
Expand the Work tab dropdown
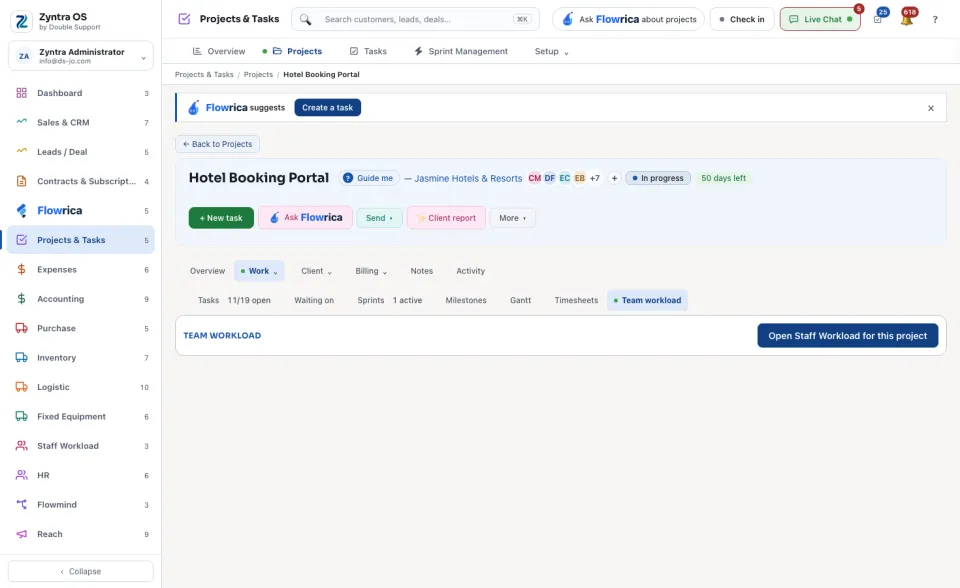click(x=259, y=271)
